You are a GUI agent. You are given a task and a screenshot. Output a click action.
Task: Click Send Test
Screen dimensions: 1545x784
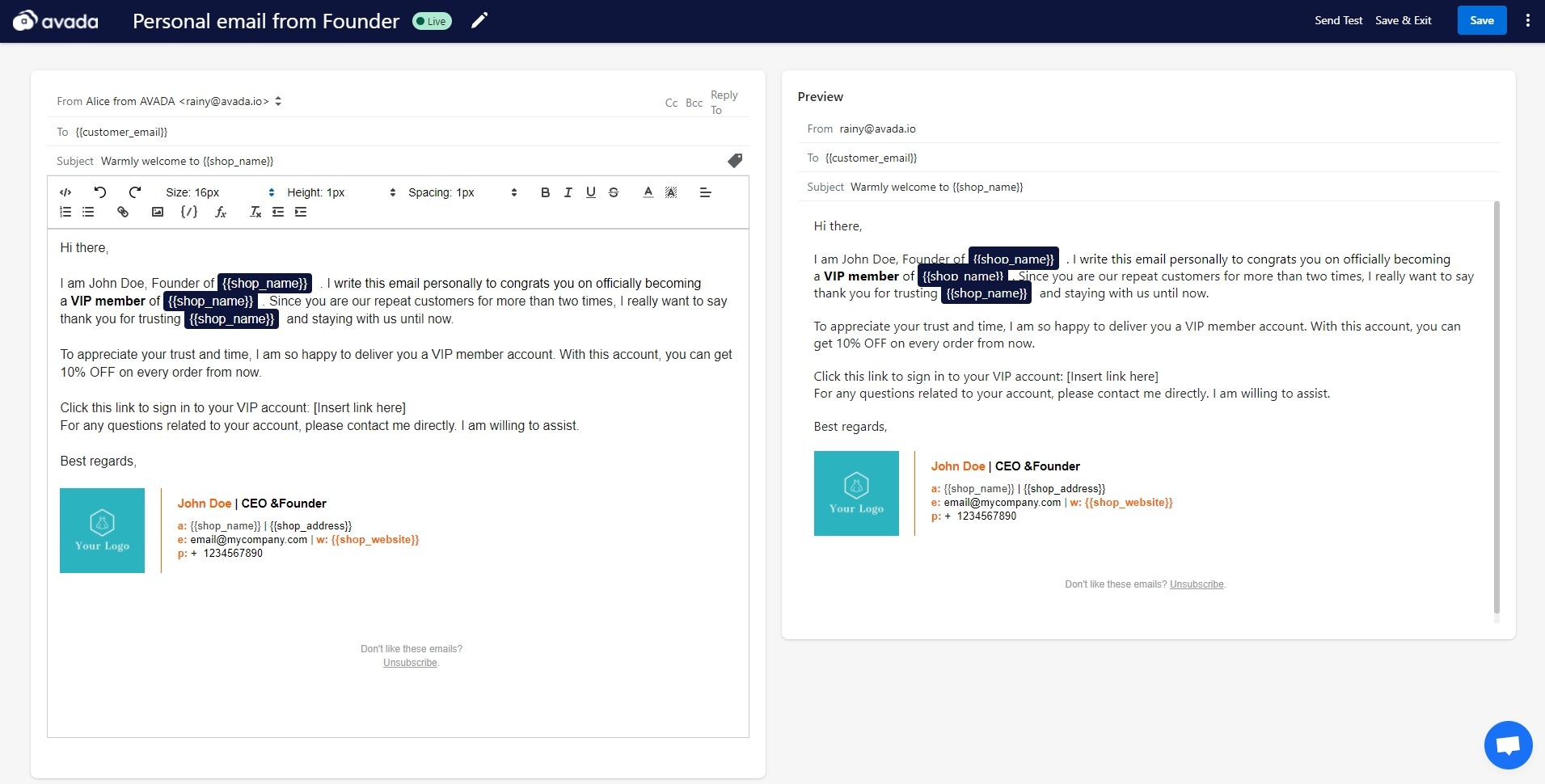[x=1338, y=21]
